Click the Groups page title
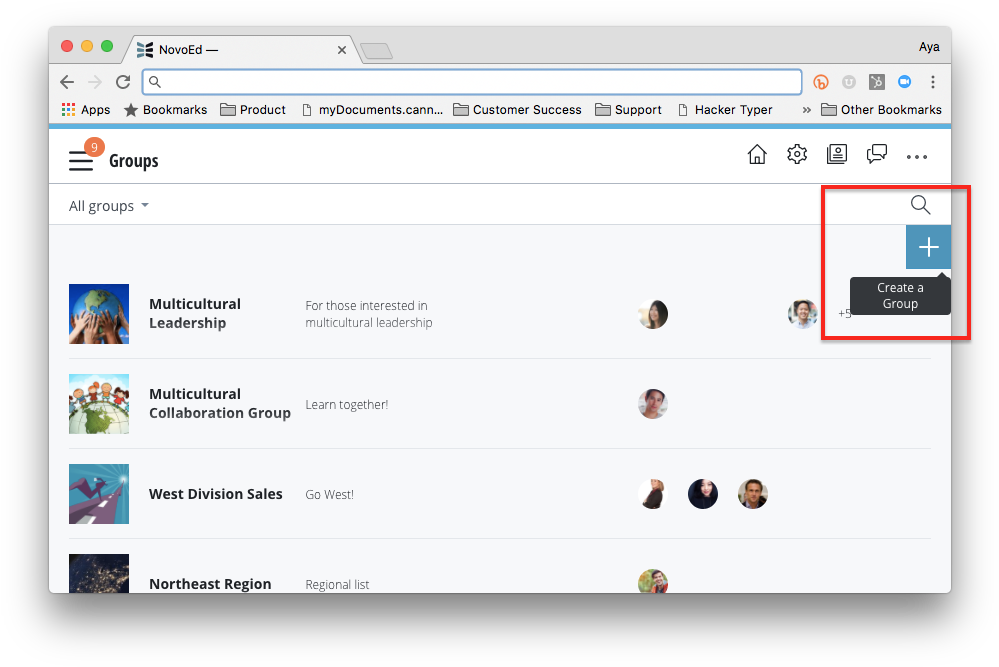Viewport: 999px width, 667px height. [x=134, y=161]
